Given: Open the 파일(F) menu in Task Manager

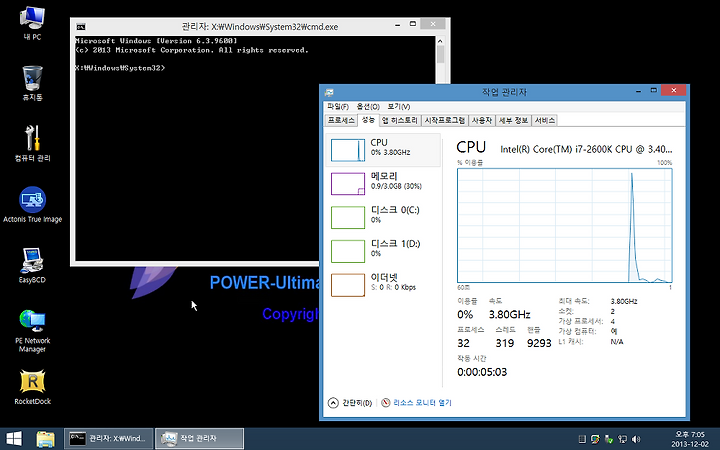Looking at the screenshot, I should pyautogui.click(x=338, y=107).
